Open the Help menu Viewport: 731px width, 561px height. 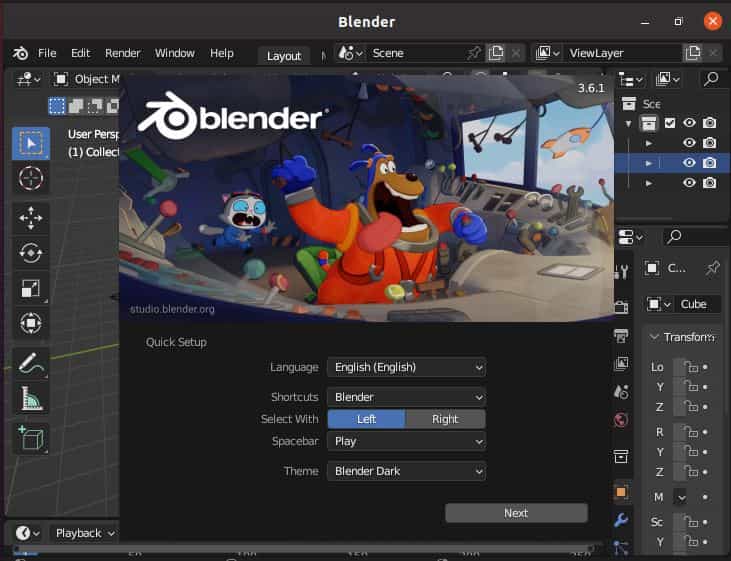point(221,53)
